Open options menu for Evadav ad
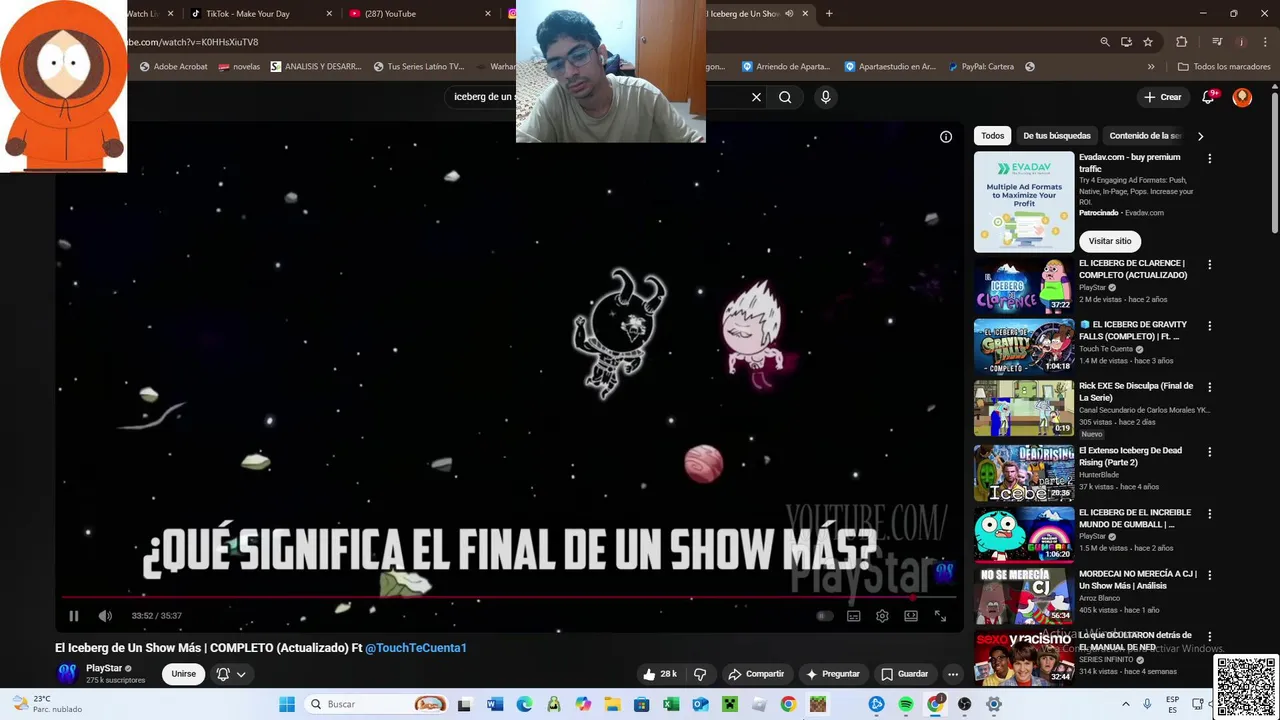The width and height of the screenshot is (1280, 720). click(1209, 158)
